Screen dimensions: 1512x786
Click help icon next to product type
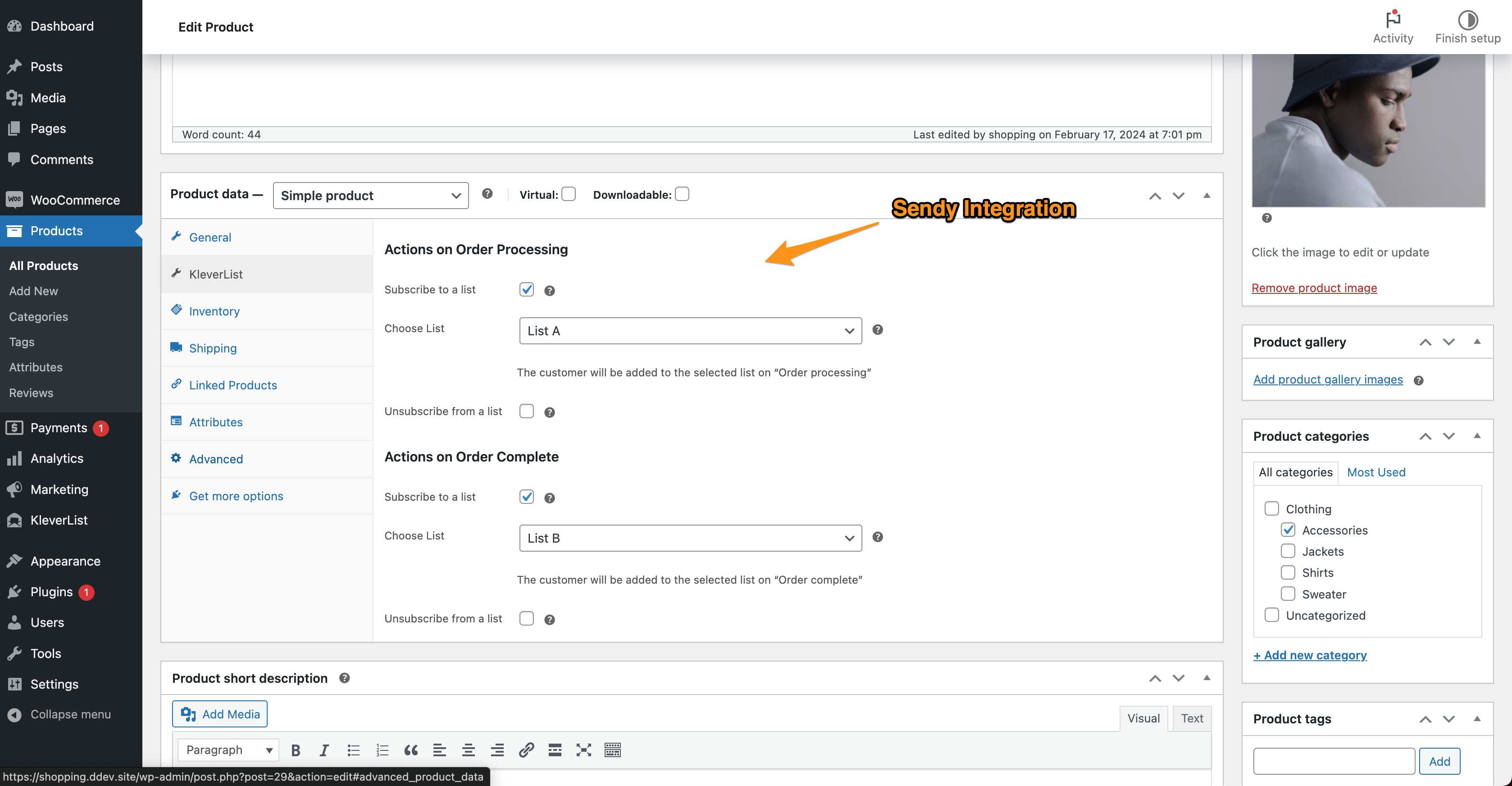pyautogui.click(x=487, y=194)
